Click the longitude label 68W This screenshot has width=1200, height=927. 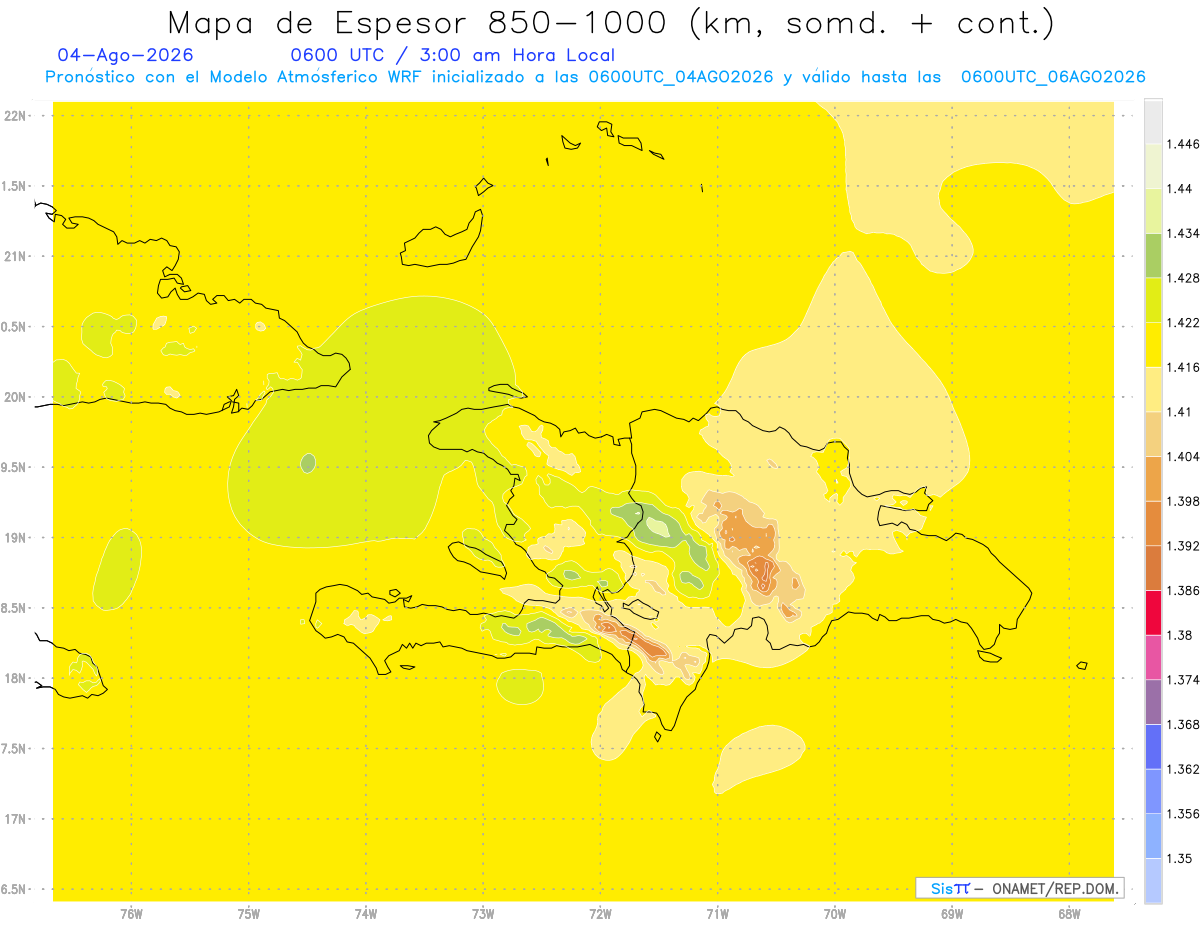pyautogui.click(x=1069, y=914)
